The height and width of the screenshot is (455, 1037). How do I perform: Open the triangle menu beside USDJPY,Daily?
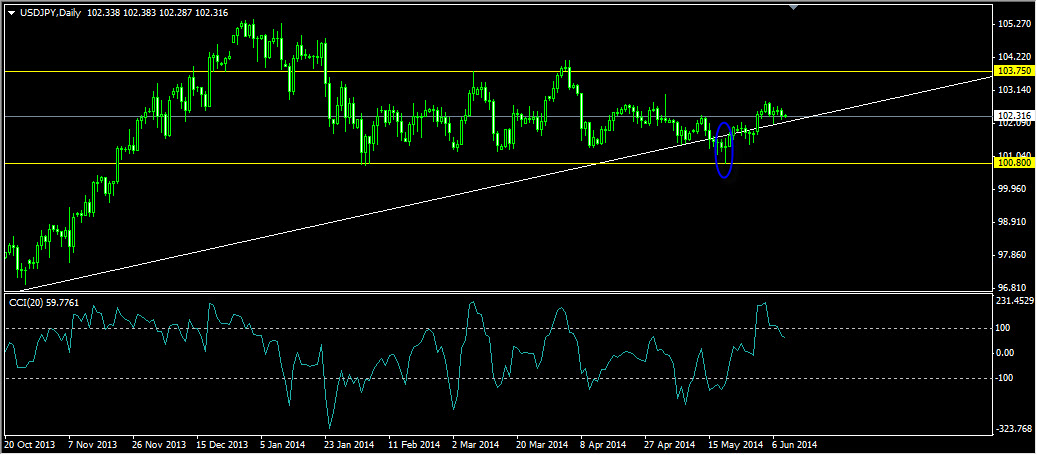click(x=12, y=13)
